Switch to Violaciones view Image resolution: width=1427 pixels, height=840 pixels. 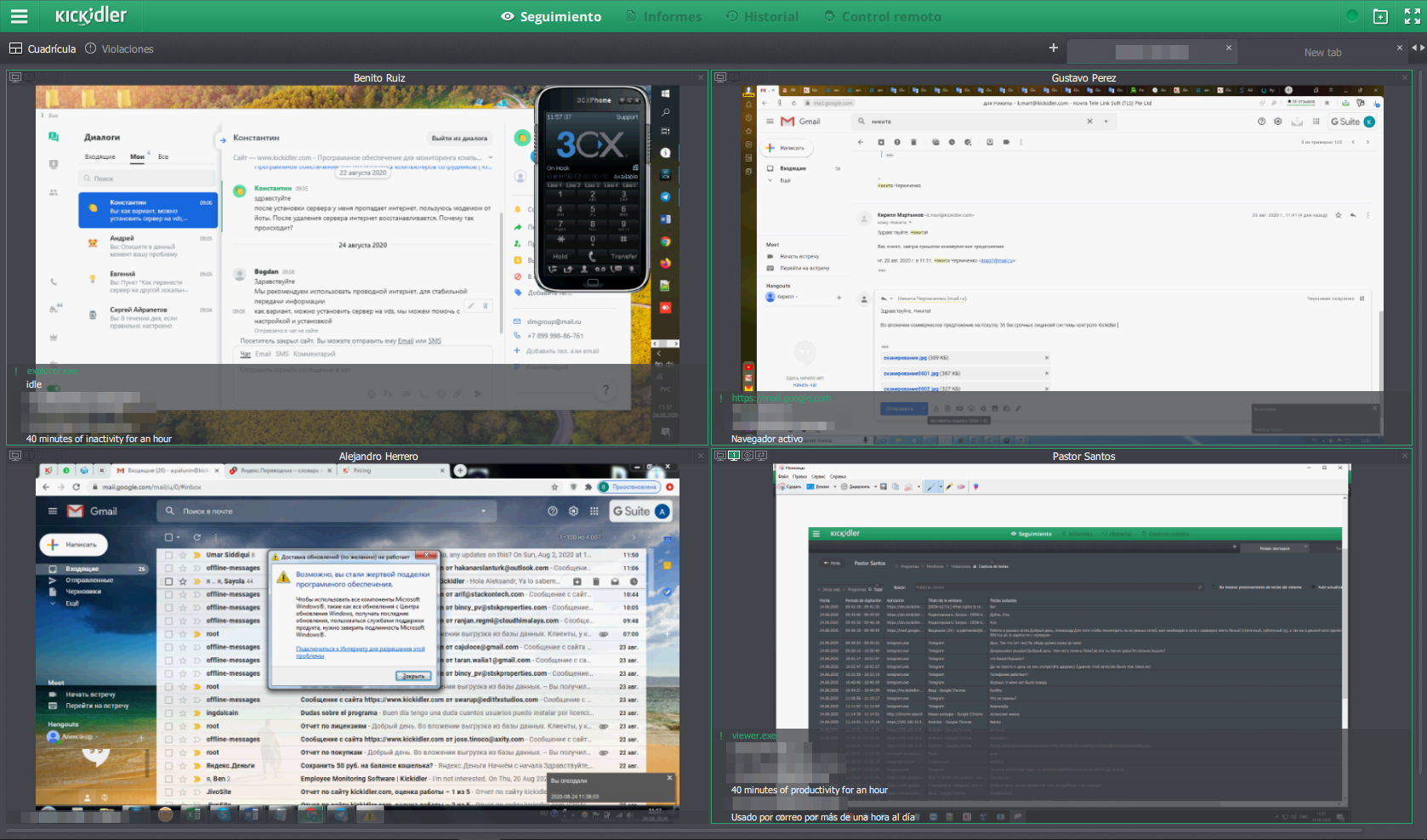[119, 48]
